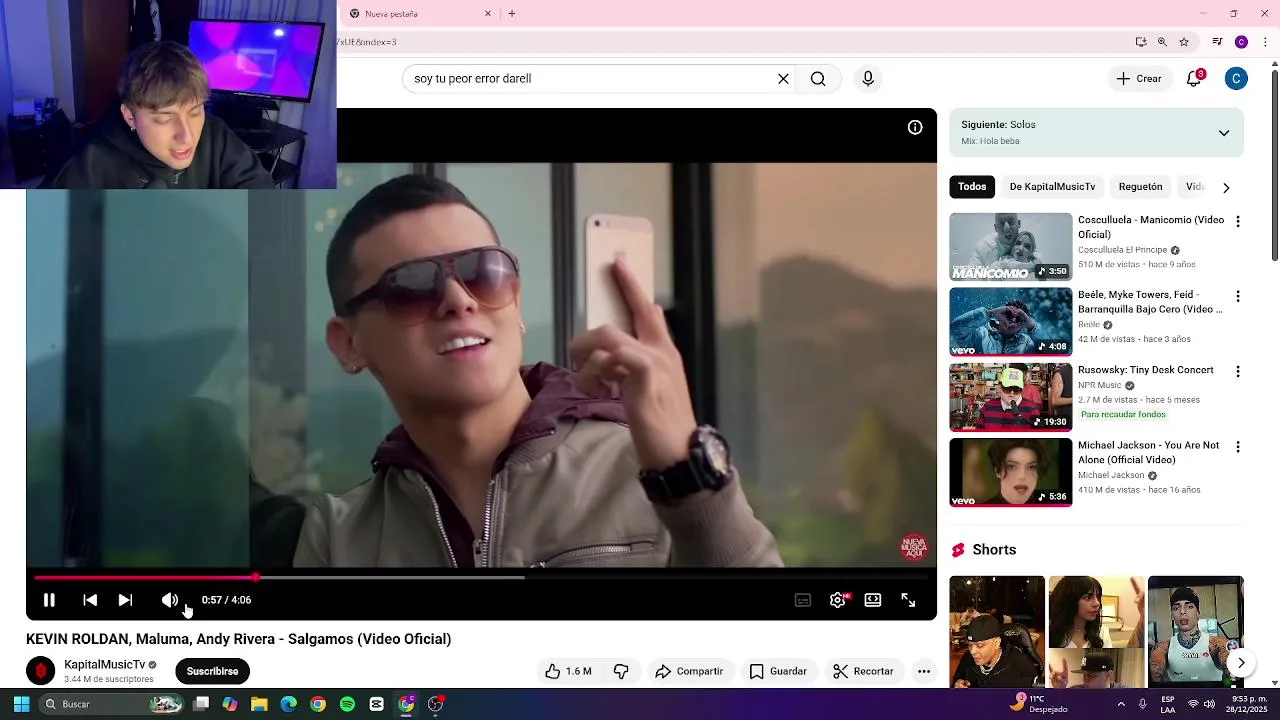Viewport: 1280px width, 720px height.
Task: Save the video with Guardar
Action: click(778, 671)
